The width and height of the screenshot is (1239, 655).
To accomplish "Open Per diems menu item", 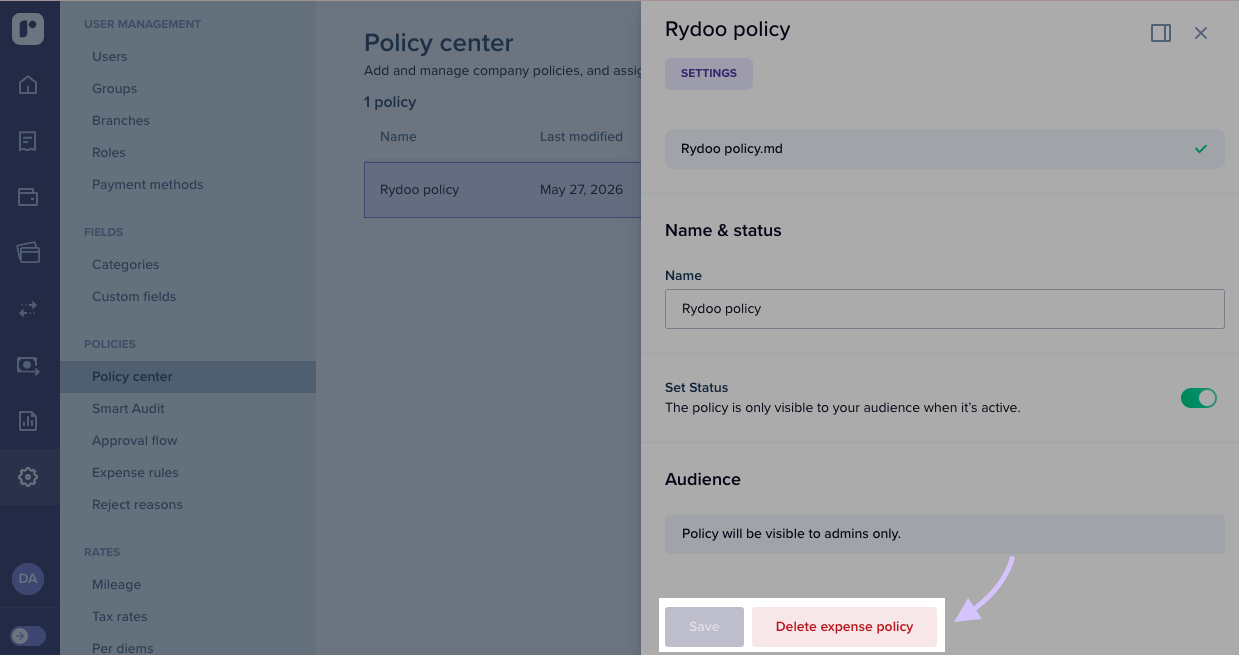I will (123, 647).
